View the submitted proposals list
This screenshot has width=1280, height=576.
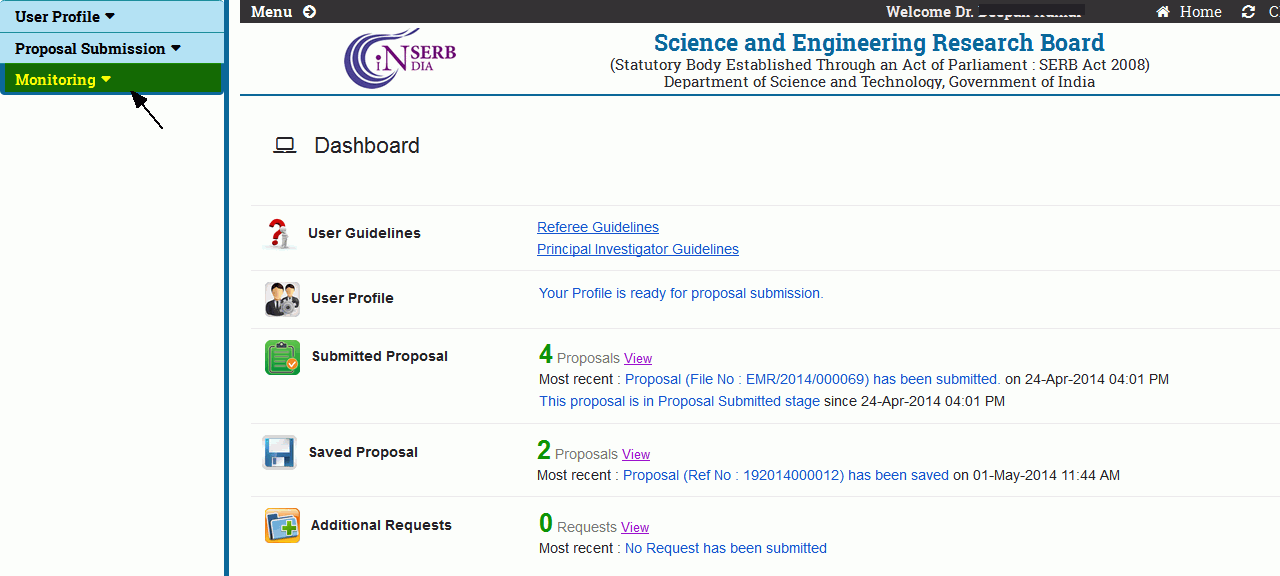coord(638,358)
